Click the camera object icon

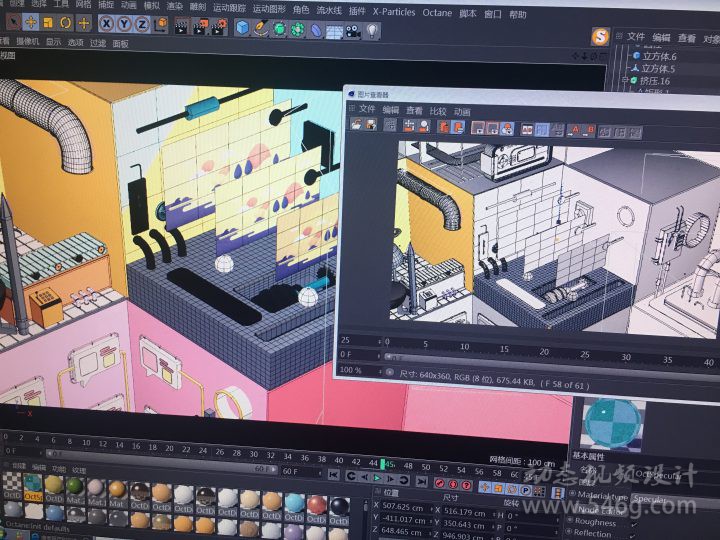pos(353,31)
